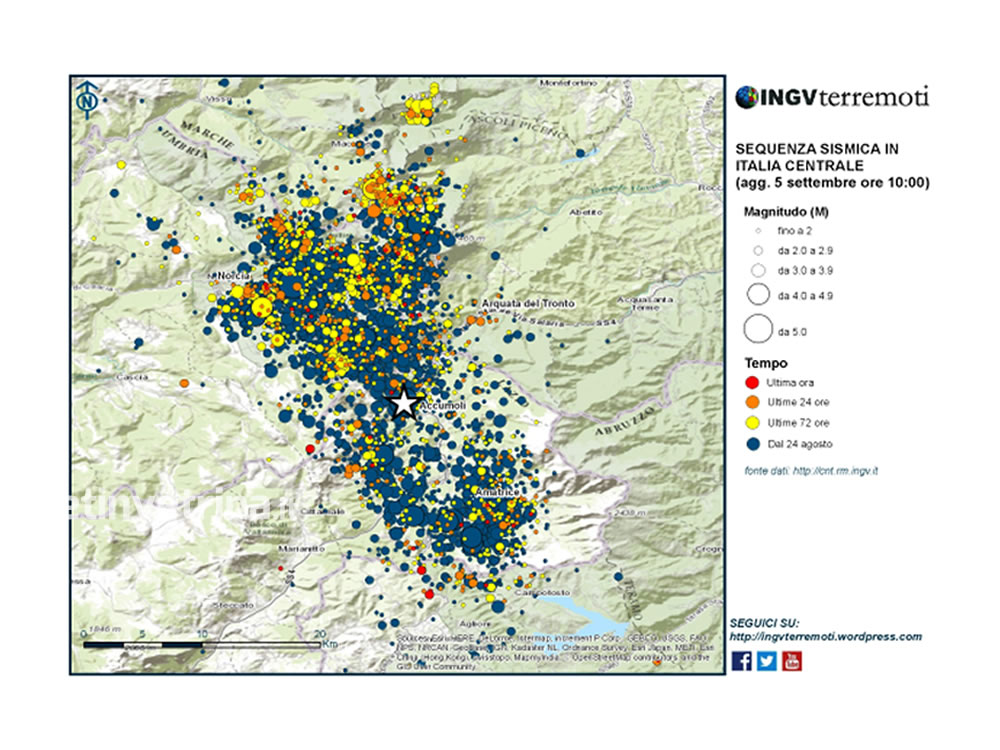Click the red 'Ultima ora' legend dot
This screenshot has width=1000, height=750.
(753, 383)
